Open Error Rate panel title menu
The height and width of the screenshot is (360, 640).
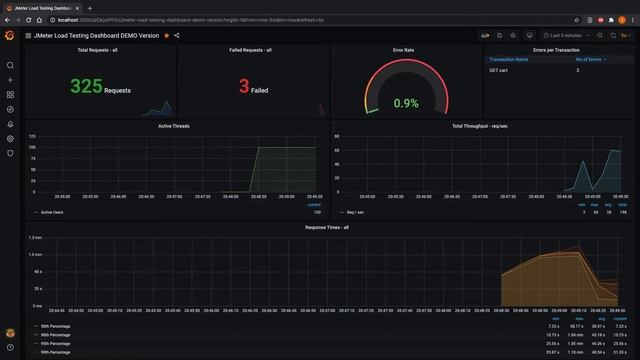click(x=403, y=50)
